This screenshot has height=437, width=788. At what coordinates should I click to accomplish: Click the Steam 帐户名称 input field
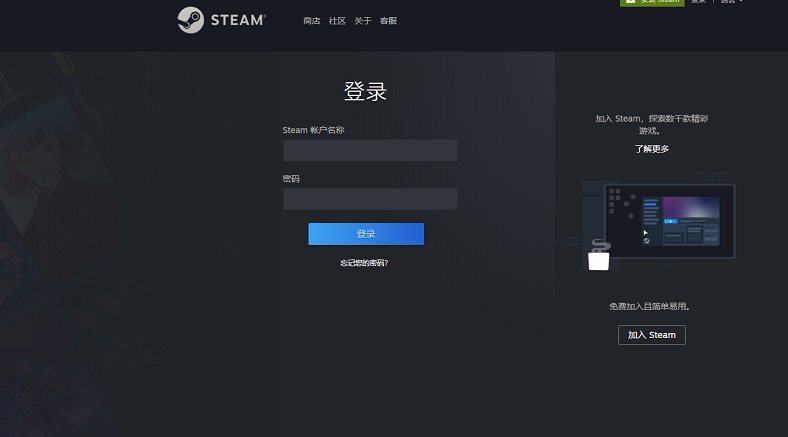370,151
